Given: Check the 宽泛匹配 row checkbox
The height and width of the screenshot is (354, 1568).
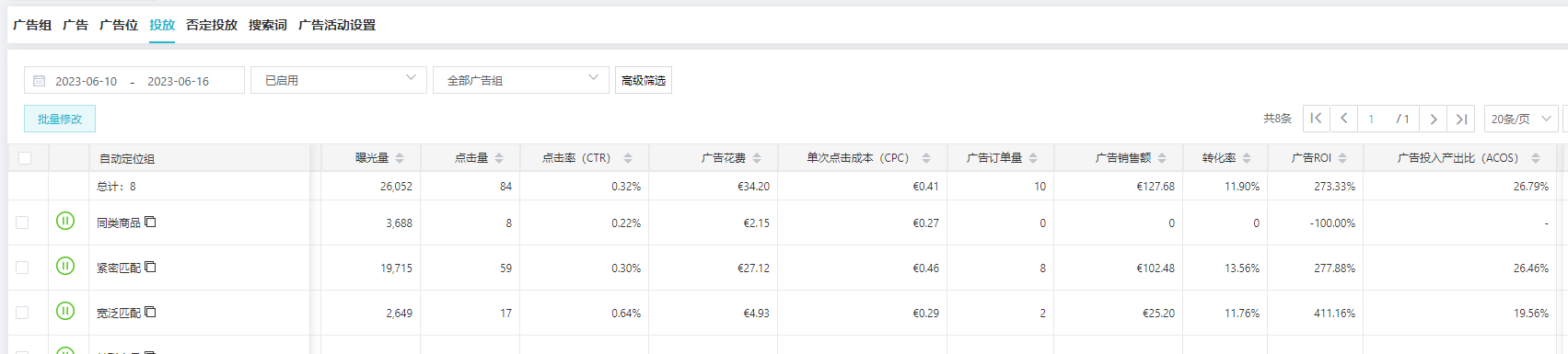Looking at the screenshot, I should click(22, 313).
